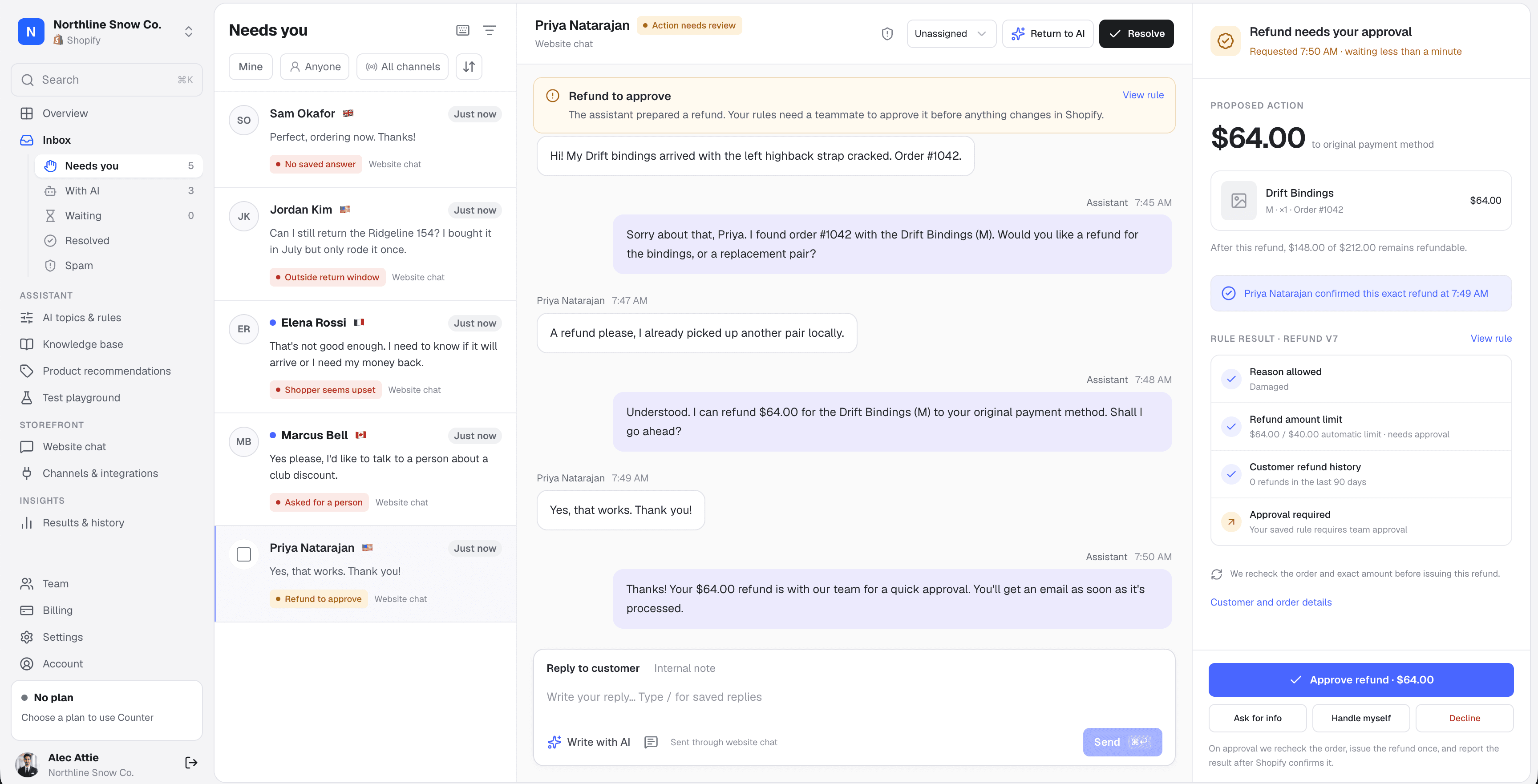This screenshot has width=1538, height=784.
Task: Open the Resolved inbox folder
Action: 119,241
